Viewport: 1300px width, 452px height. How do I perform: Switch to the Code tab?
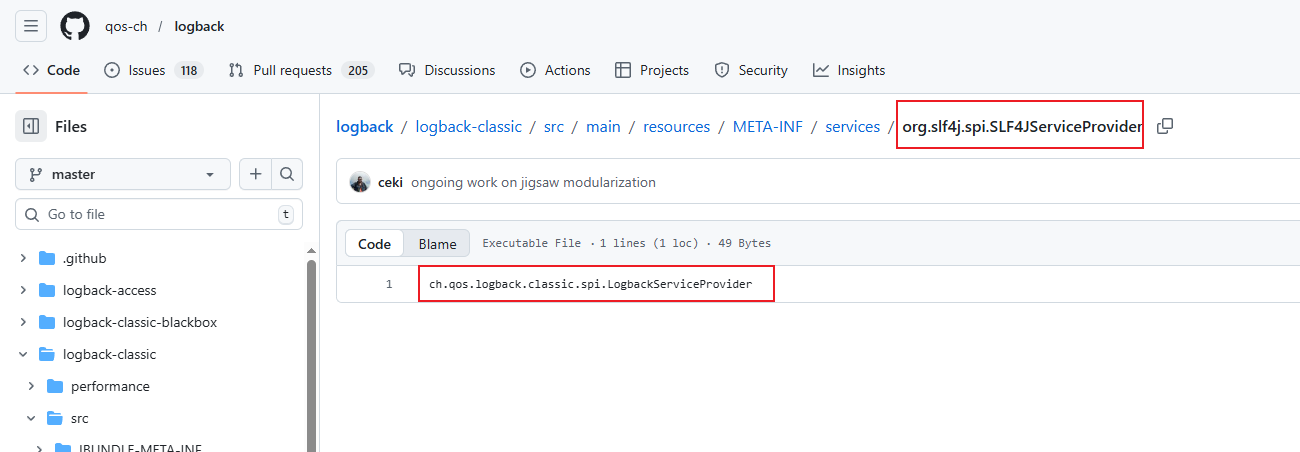51,70
